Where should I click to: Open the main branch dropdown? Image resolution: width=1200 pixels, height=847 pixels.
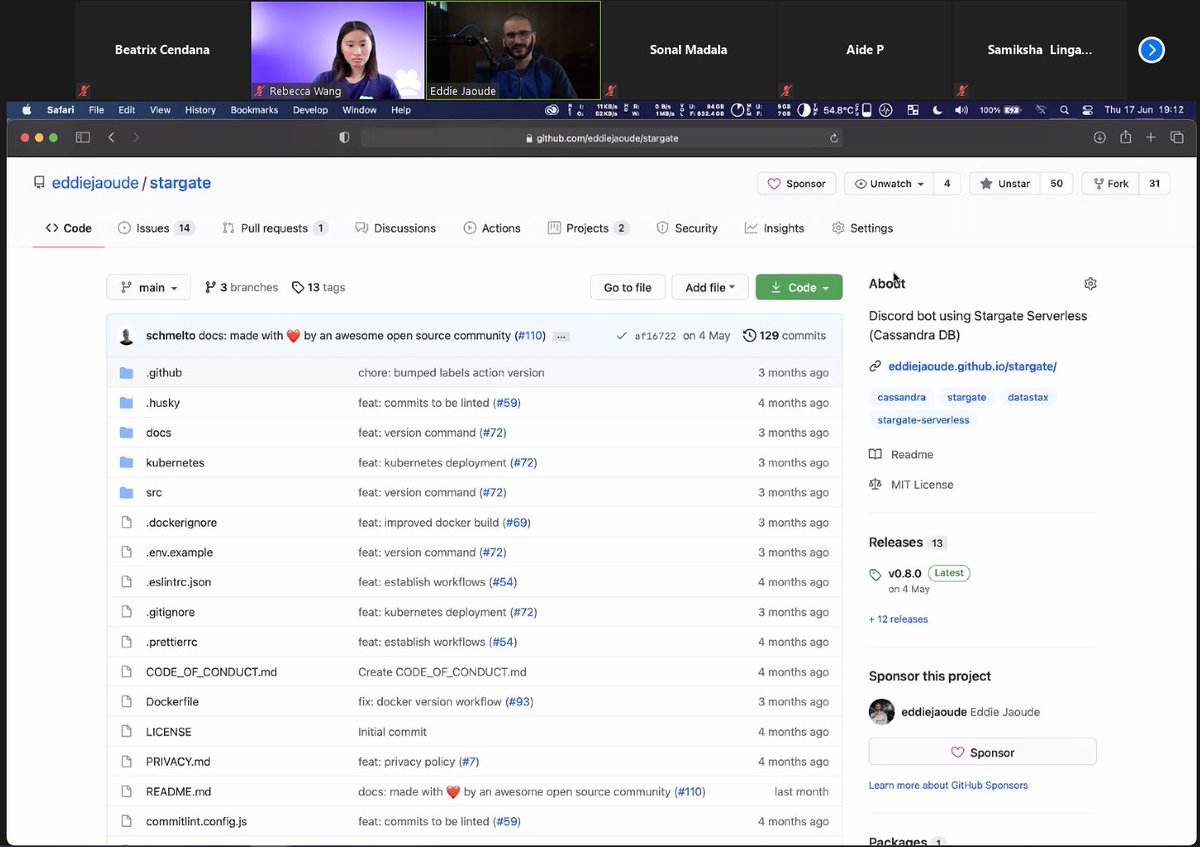click(x=148, y=288)
